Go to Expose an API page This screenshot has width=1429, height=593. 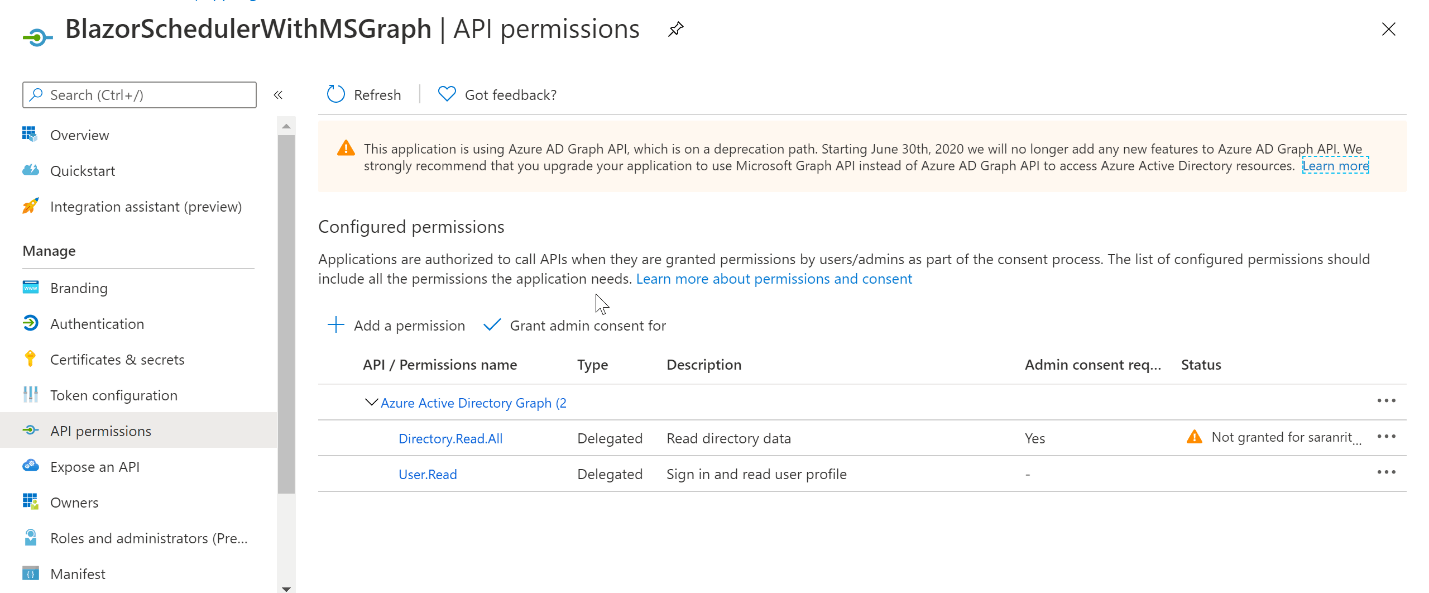(x=95, y=467)
